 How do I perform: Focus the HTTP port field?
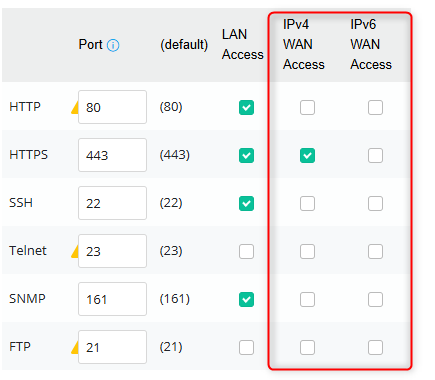point(112,107)
